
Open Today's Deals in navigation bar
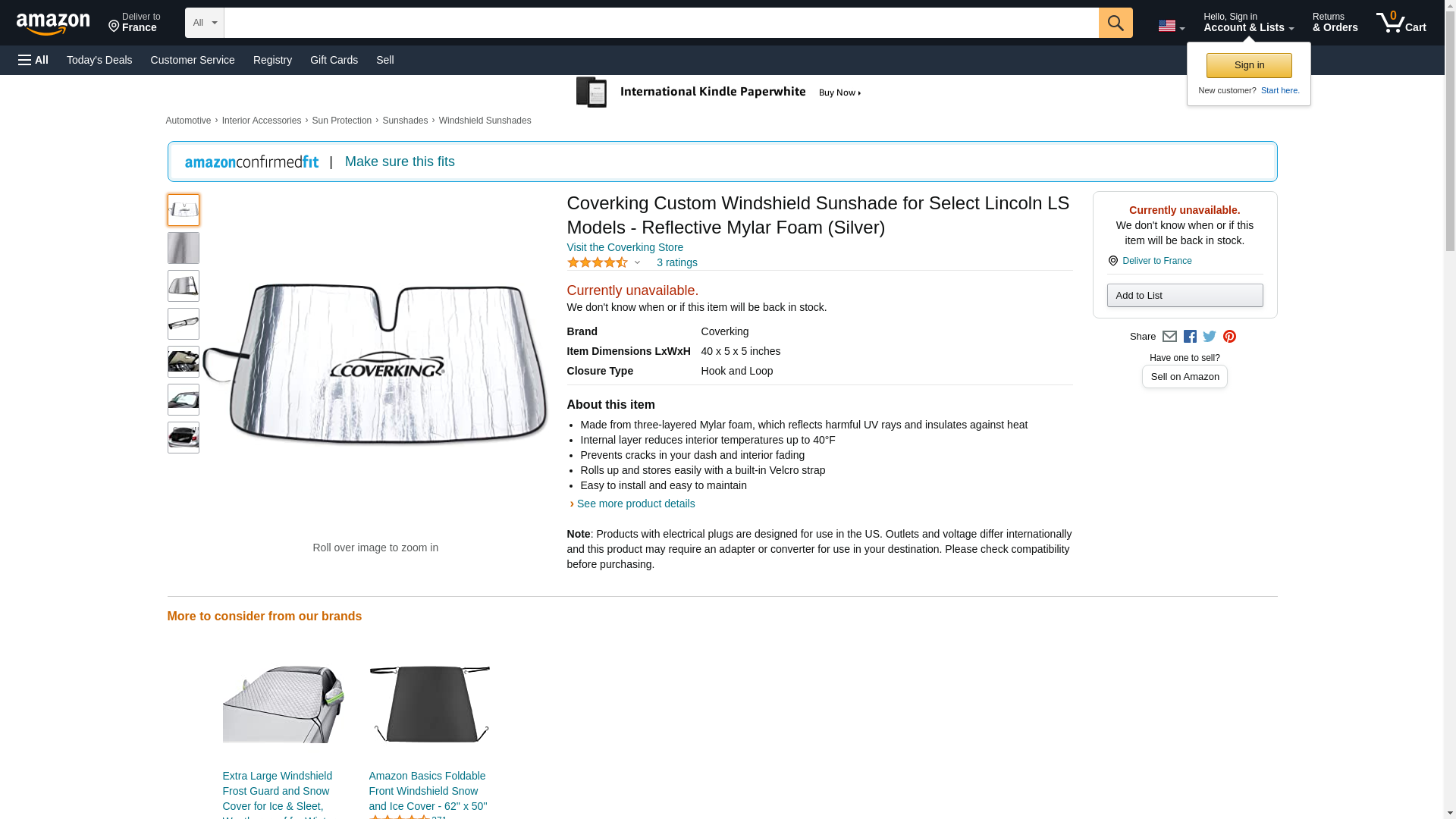click(x=99, y=60)
